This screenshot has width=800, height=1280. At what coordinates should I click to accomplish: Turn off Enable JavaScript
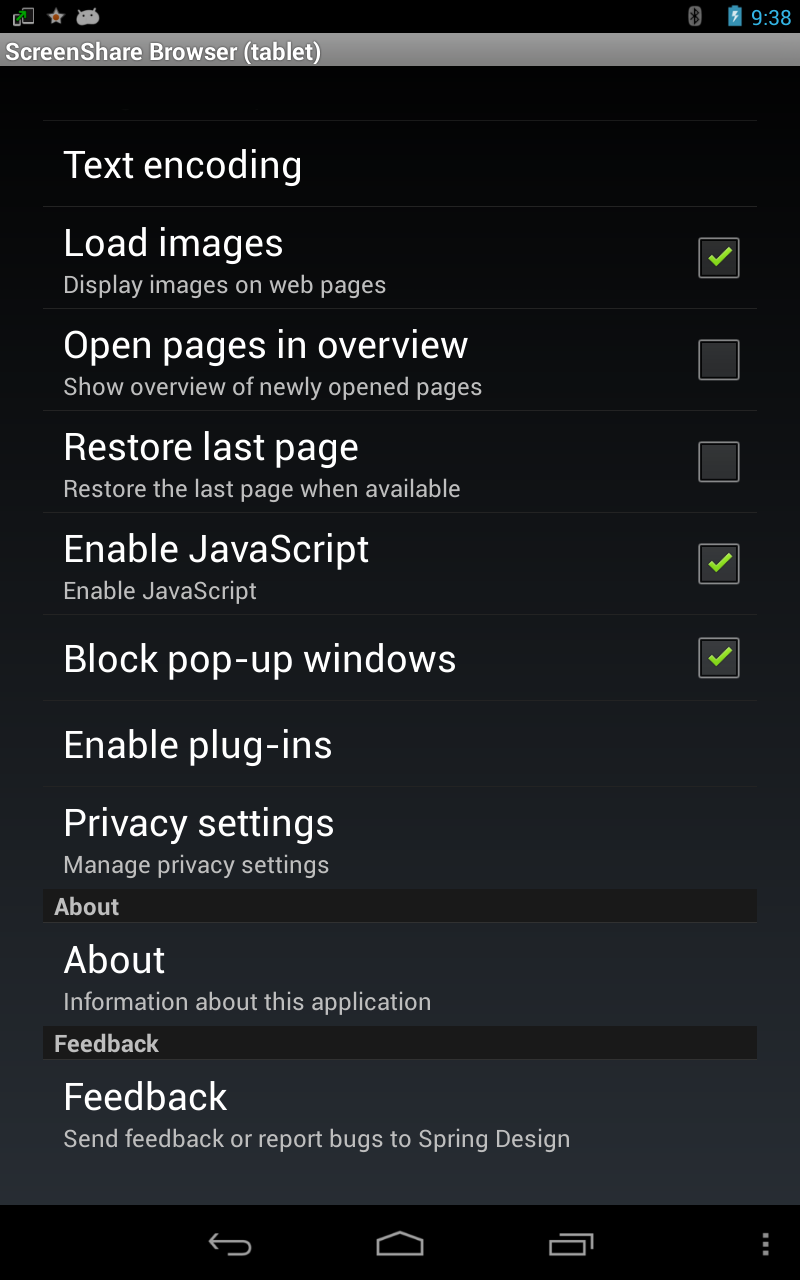(718, 563)
